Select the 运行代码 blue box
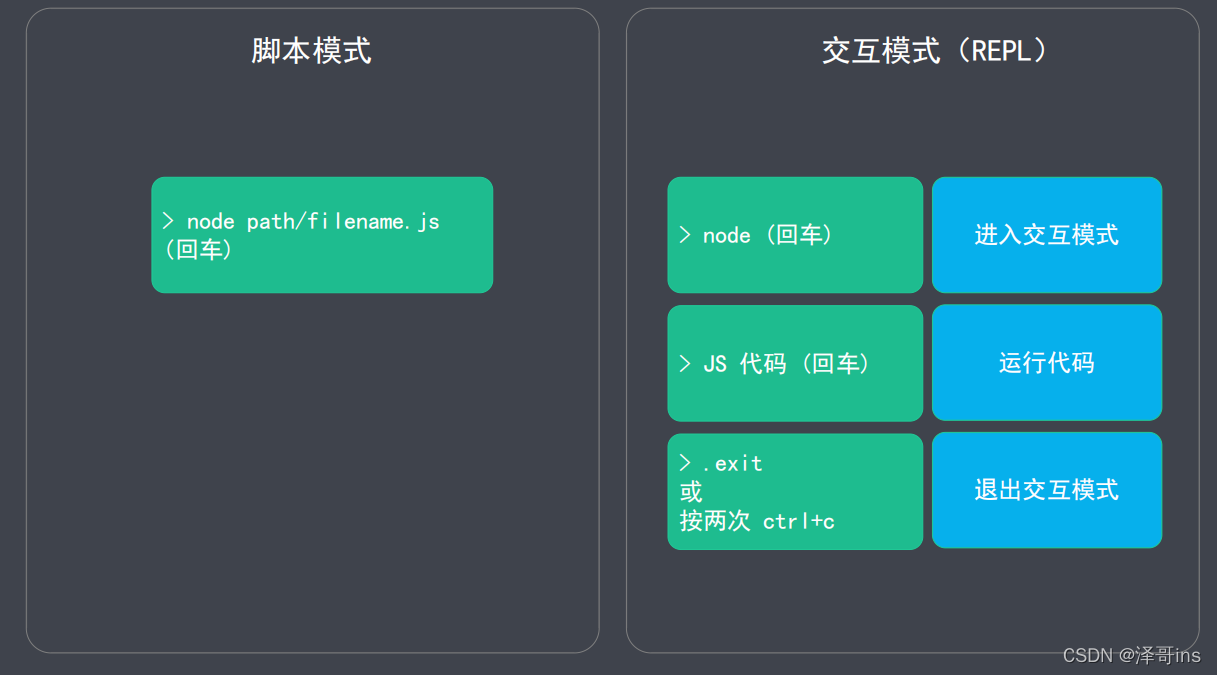This screenshot has width=1217, height=675. (x=1047, y=363)
